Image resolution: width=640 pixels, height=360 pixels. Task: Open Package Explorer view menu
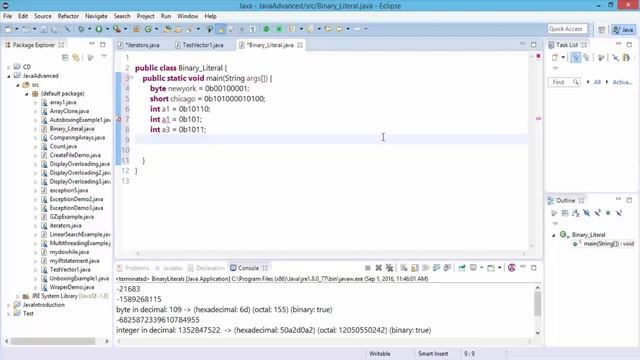pyautogui.click(x=104, y=56)
